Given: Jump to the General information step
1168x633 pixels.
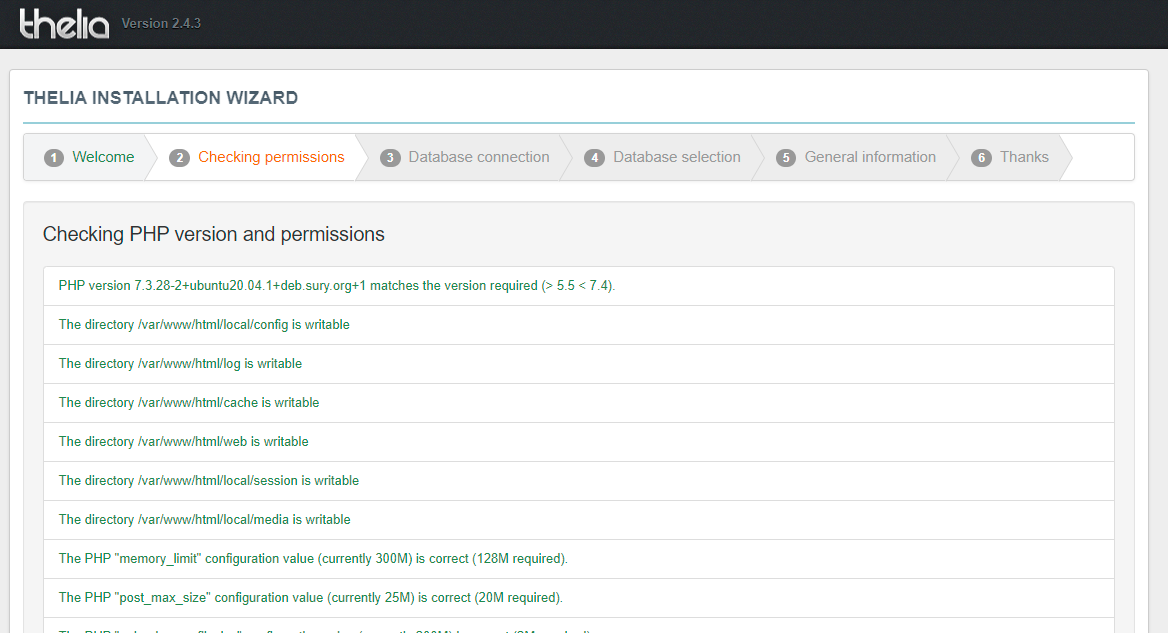Looking at the screenshot, I should pos(870,157).
